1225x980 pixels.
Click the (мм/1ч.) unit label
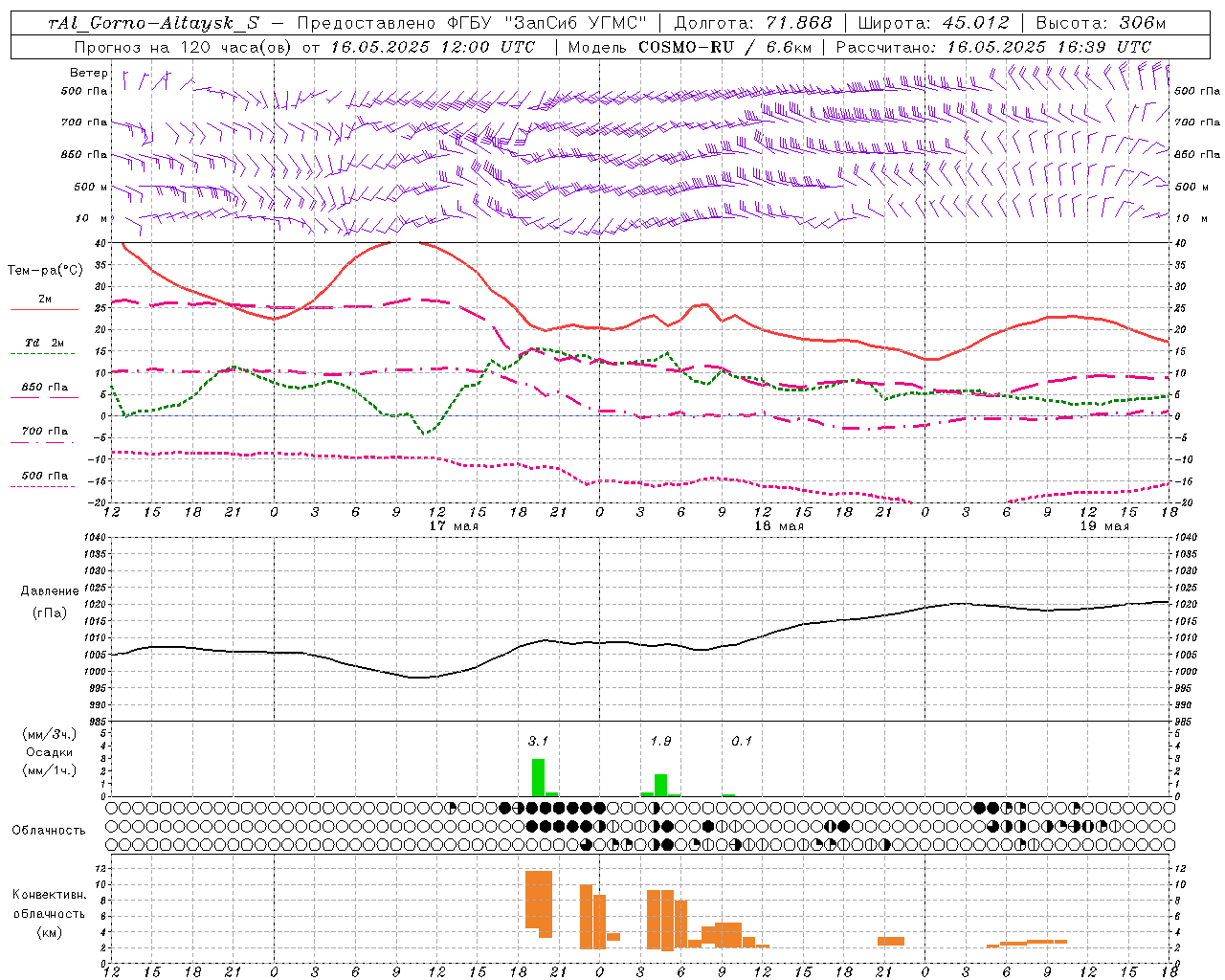50,770
